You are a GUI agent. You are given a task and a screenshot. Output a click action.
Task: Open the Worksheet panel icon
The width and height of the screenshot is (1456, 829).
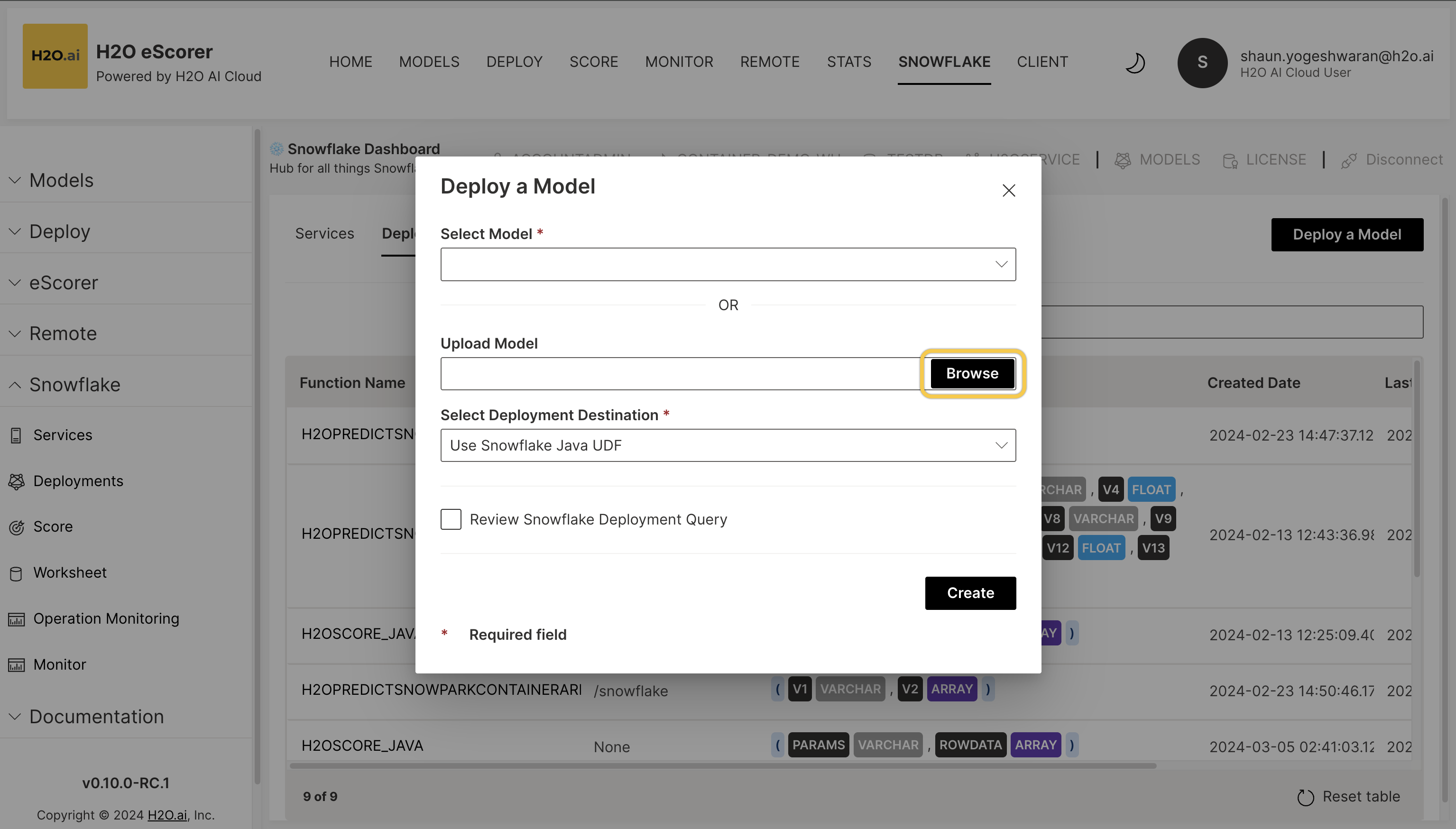point(16,573)
